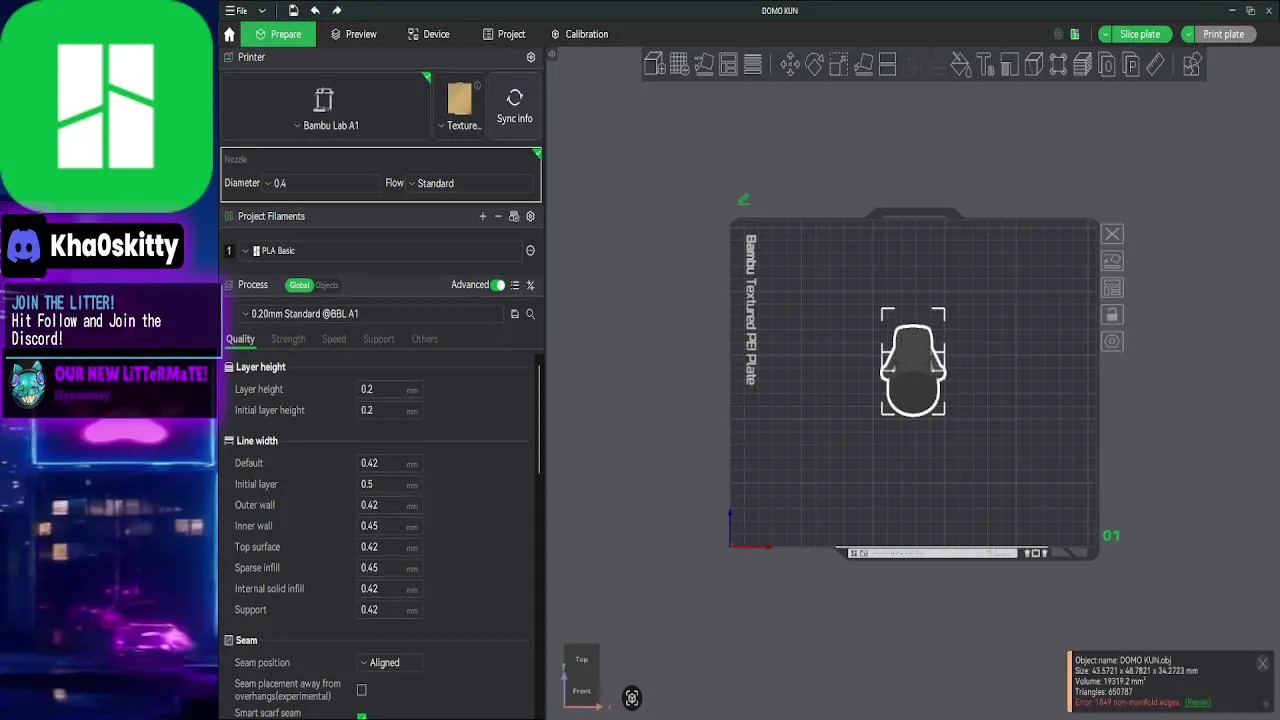This screenshot has width=1280, height=720.
Task: Switch Process to Global mode
Action: click(x=299, y=285)
